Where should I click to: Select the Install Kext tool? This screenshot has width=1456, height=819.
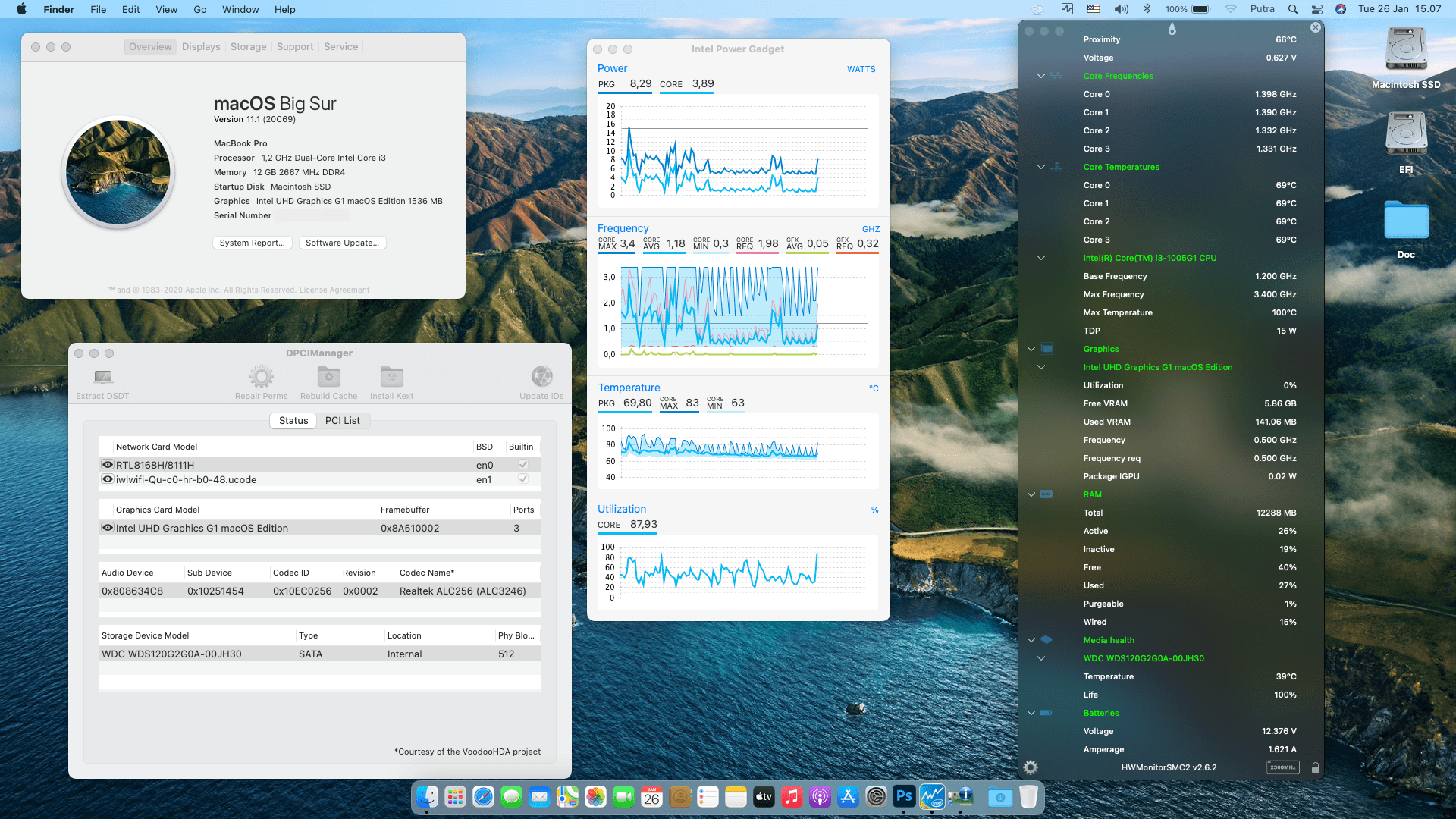391,376
